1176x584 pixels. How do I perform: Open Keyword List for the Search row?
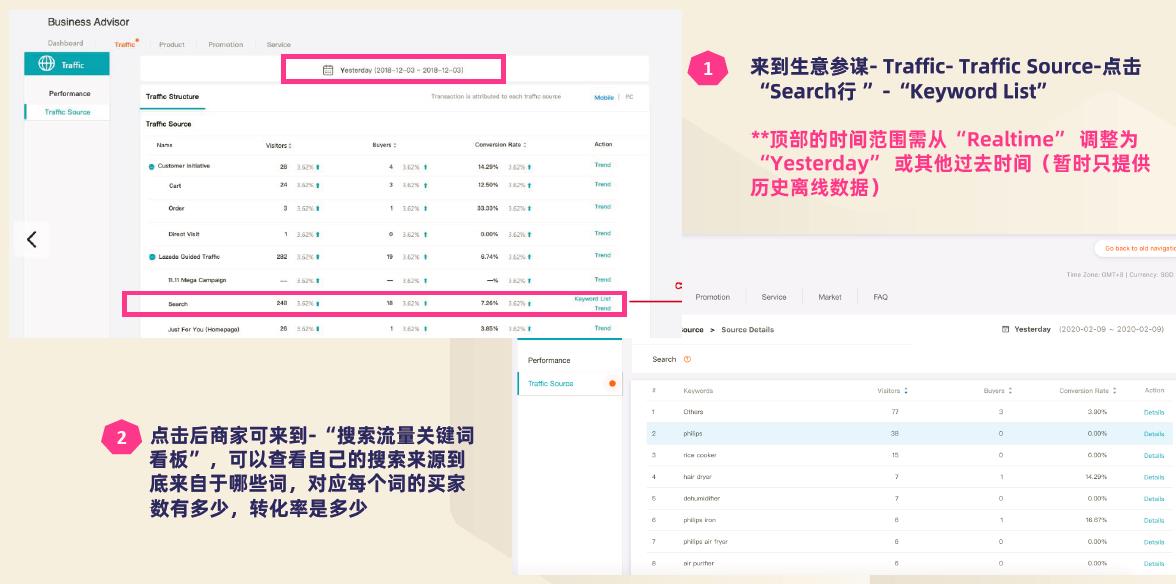(592, 299)
